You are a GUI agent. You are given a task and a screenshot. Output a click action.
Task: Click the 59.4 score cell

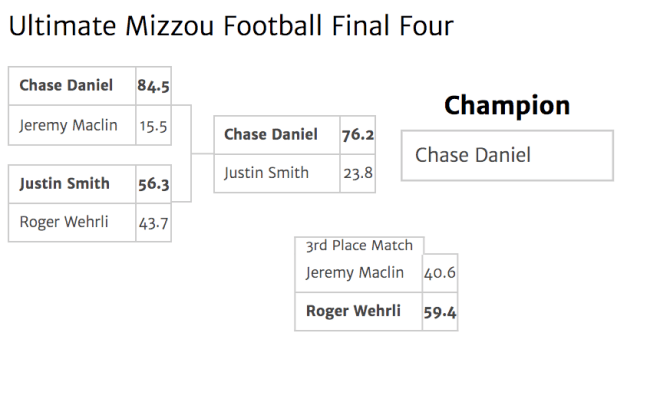click(x=439, y=311)
